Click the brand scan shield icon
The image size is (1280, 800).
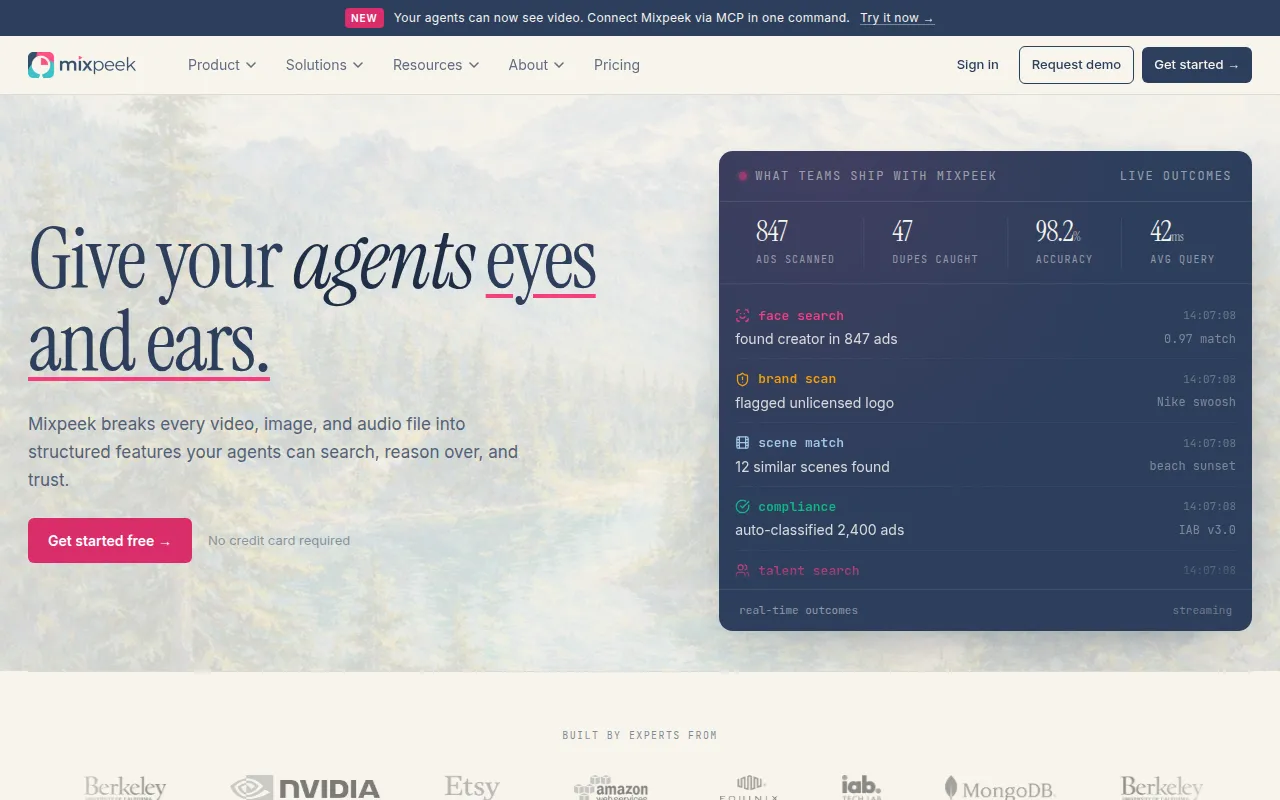[742, 379]
